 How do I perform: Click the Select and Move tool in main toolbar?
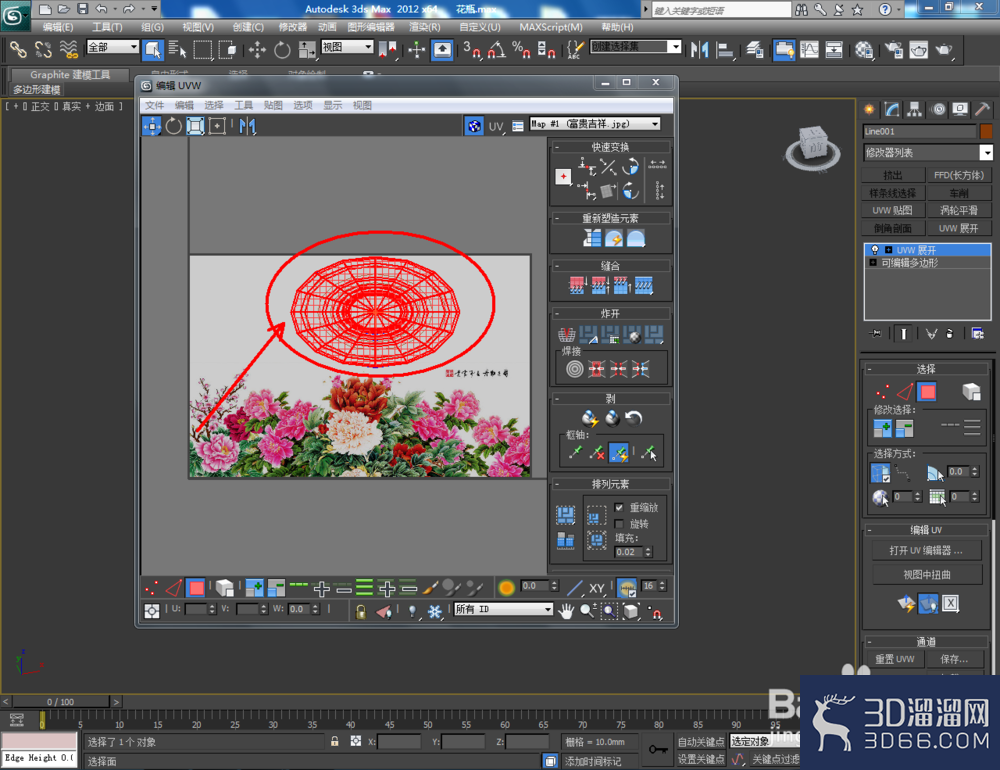(257, 49)
